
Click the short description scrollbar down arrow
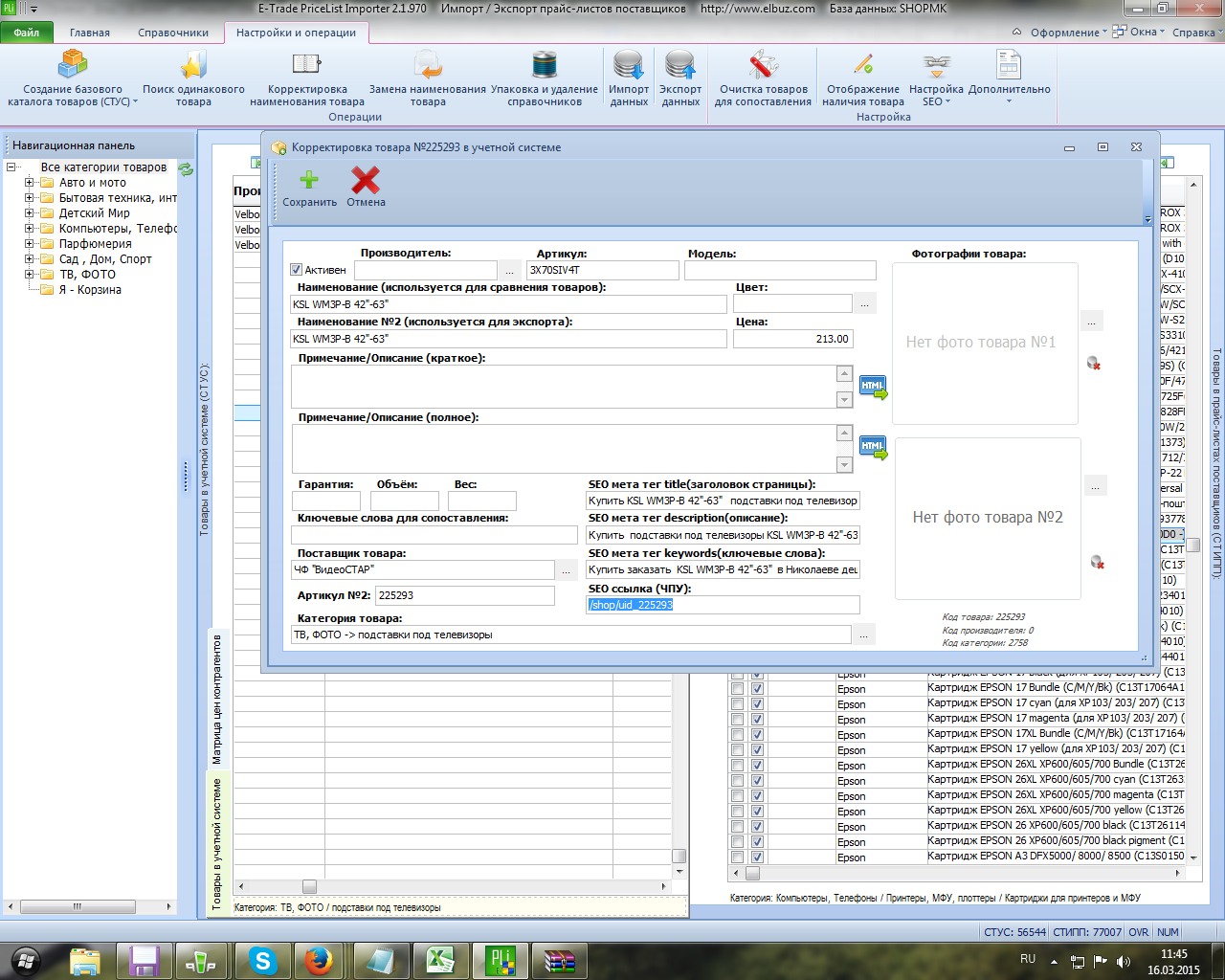tap(844, 400)
